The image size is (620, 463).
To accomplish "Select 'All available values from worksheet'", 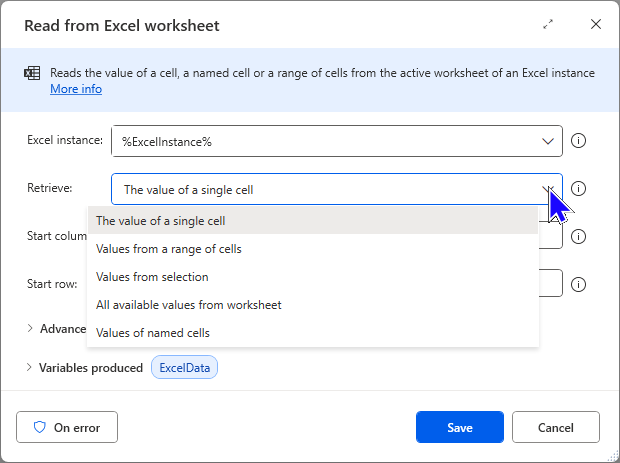I will click(x=313, y=305).
